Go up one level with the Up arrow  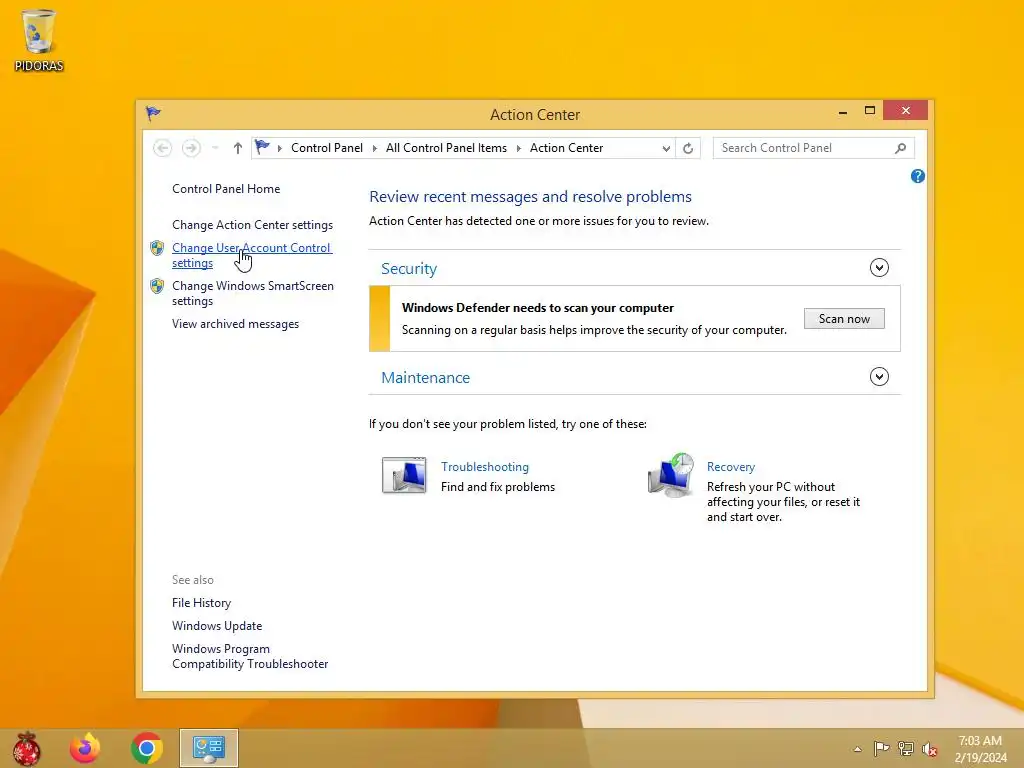click(x=238, y=148)
